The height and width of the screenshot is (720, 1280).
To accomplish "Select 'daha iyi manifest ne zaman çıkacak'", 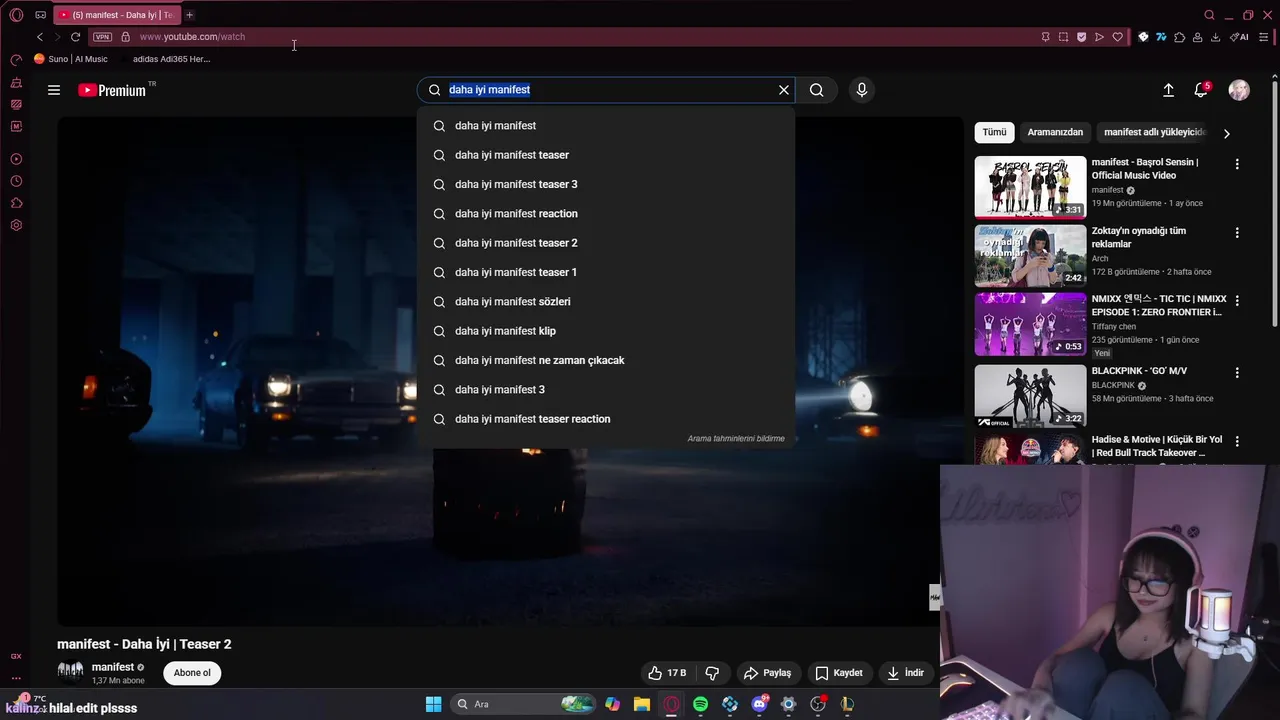I will coord(606,360).
